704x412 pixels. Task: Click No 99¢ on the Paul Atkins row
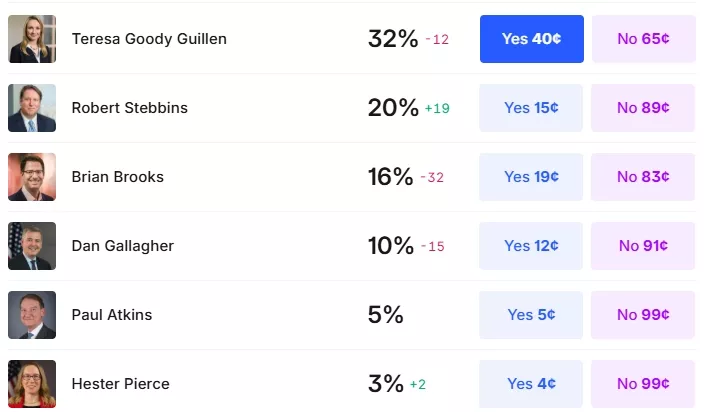click(643, 315)
